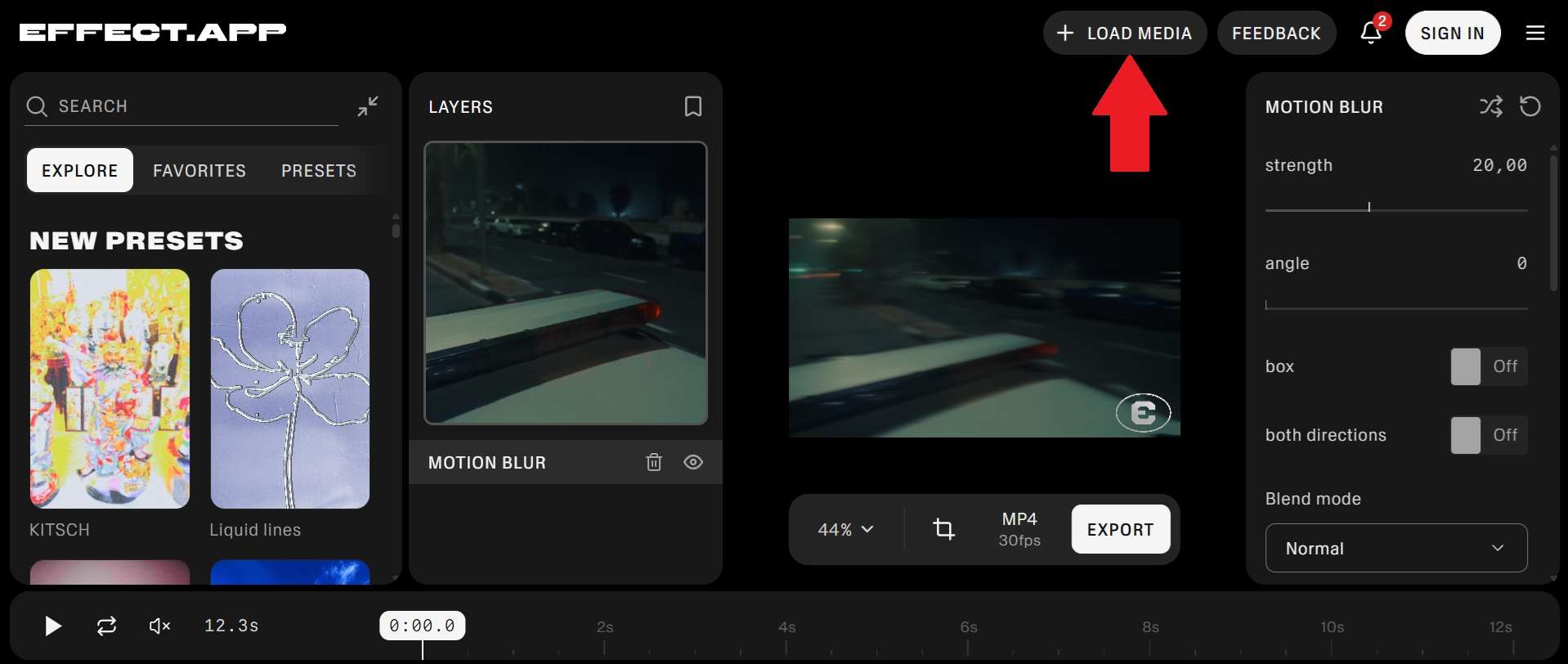Click the Effect.app logo
This screenshot has height=664, width=1568.
click(153, 32)
